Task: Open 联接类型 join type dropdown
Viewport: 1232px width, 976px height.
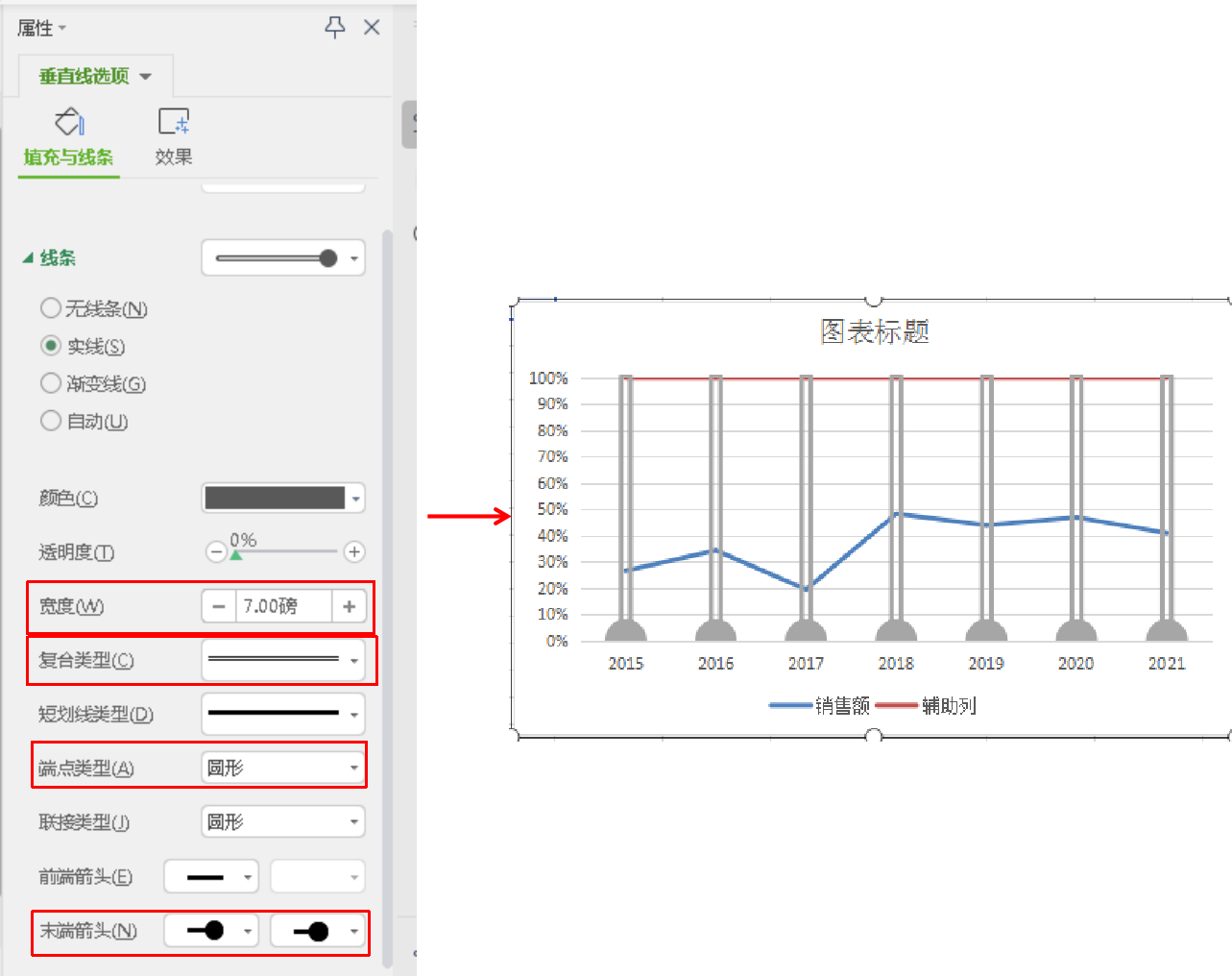Action: point(283,821)
